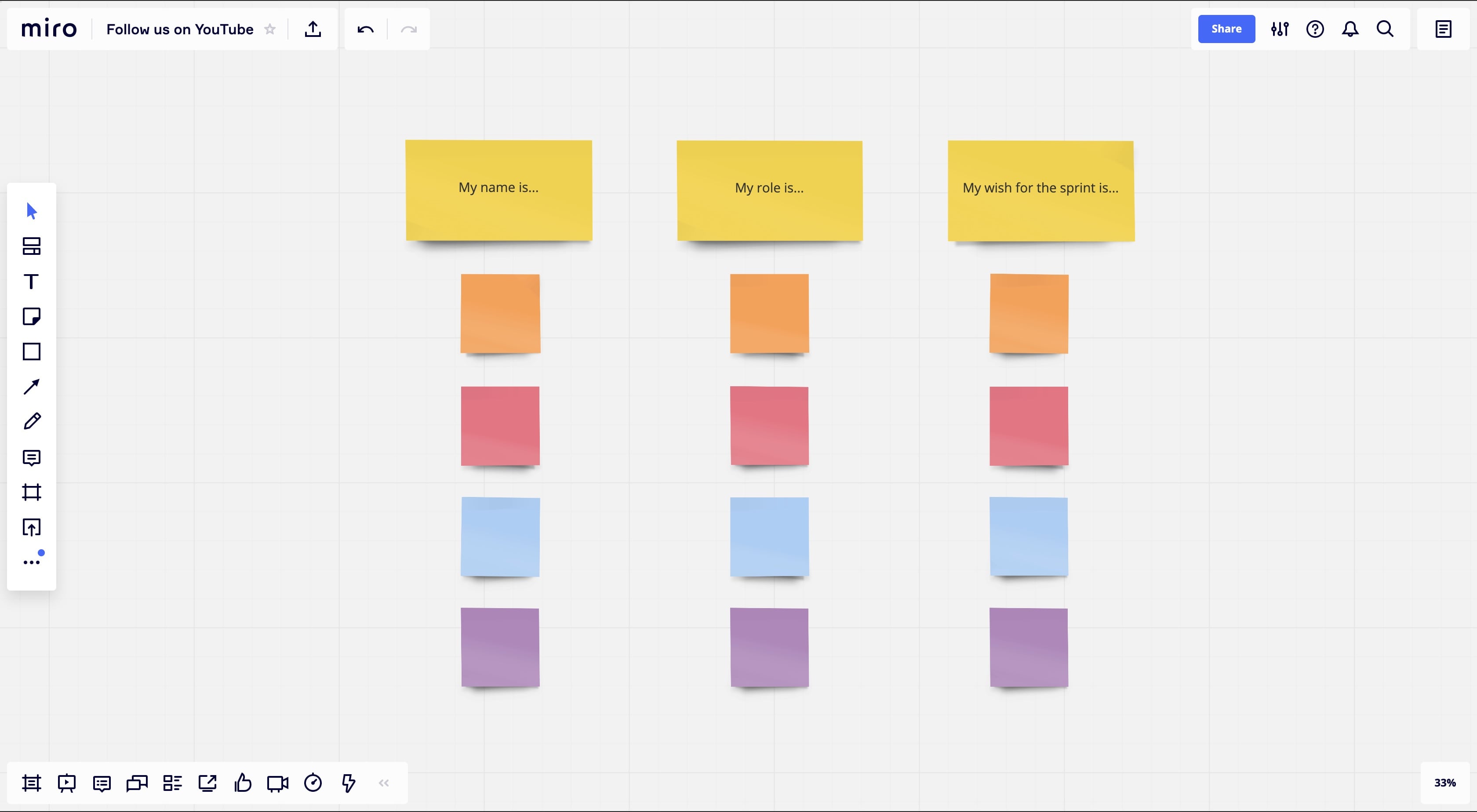This screenshot has width=1477, height=812.
Task: Select the Text tool
Action: tap(32, 281)
